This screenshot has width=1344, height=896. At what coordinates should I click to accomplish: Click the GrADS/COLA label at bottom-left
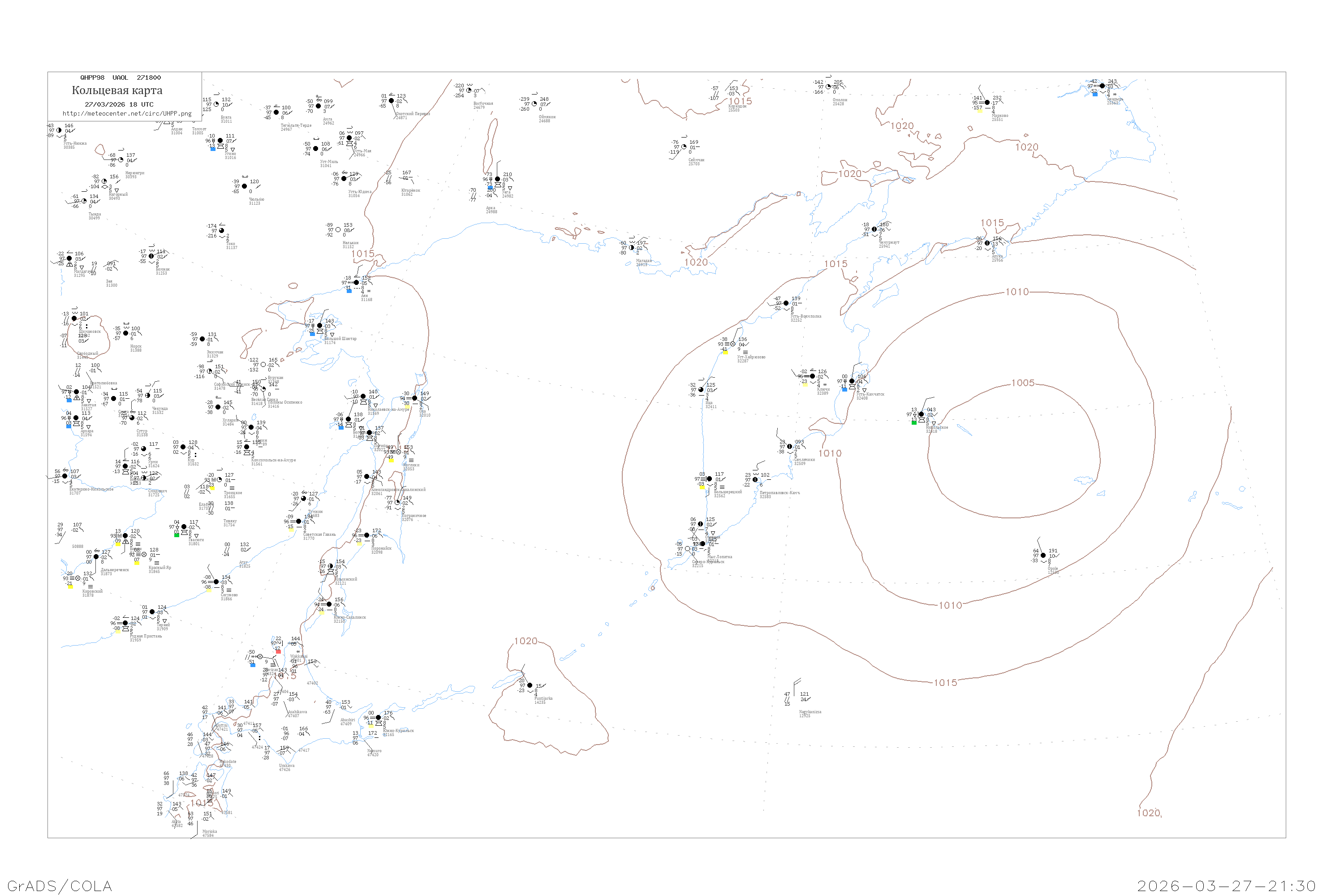pos(60,886)
